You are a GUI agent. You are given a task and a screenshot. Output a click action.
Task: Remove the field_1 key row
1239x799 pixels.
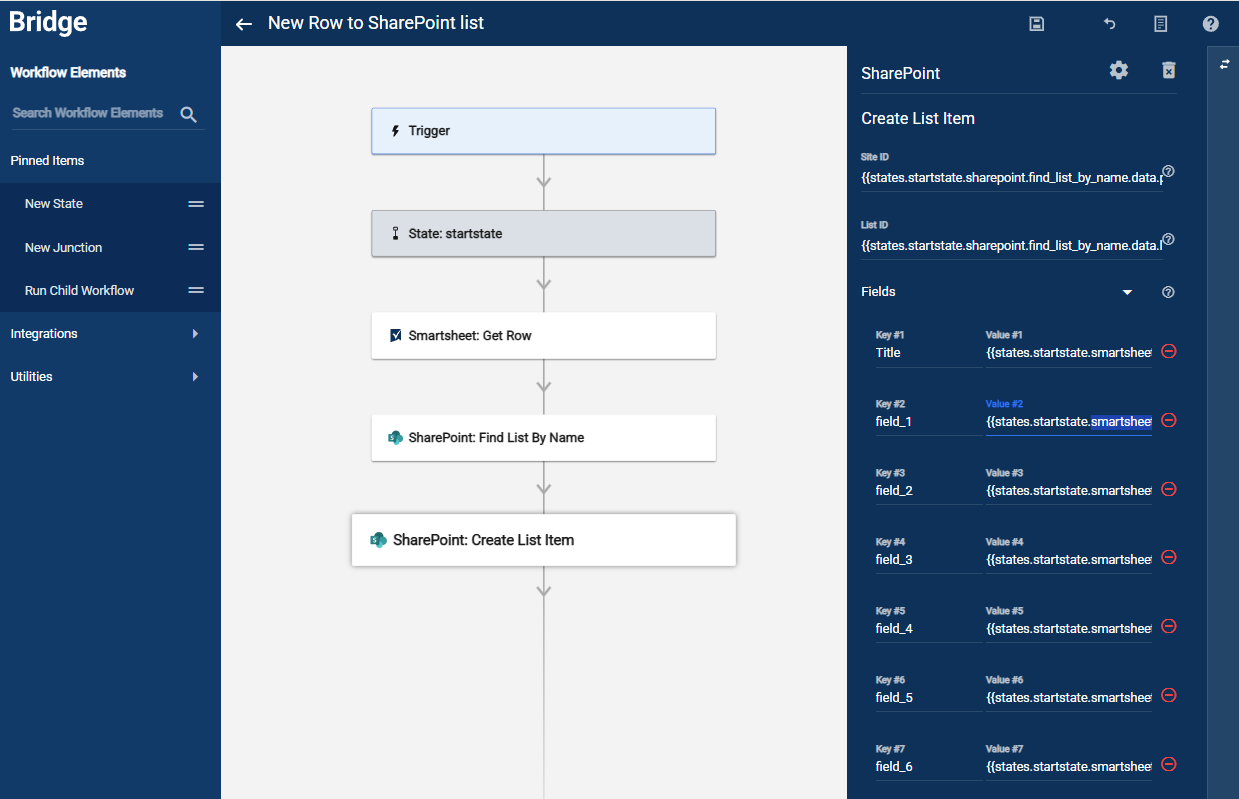point(1169,421)
